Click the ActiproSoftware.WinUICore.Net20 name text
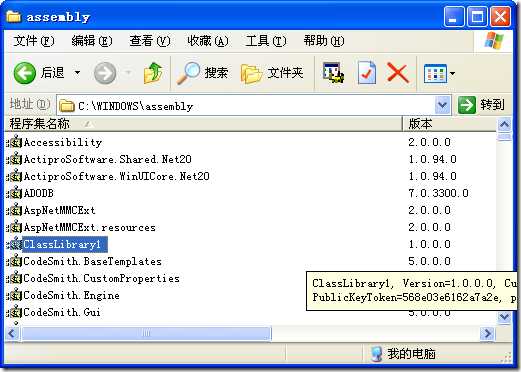Image resolution: width=521 pixels, height=372 pixels. point(116,176)
